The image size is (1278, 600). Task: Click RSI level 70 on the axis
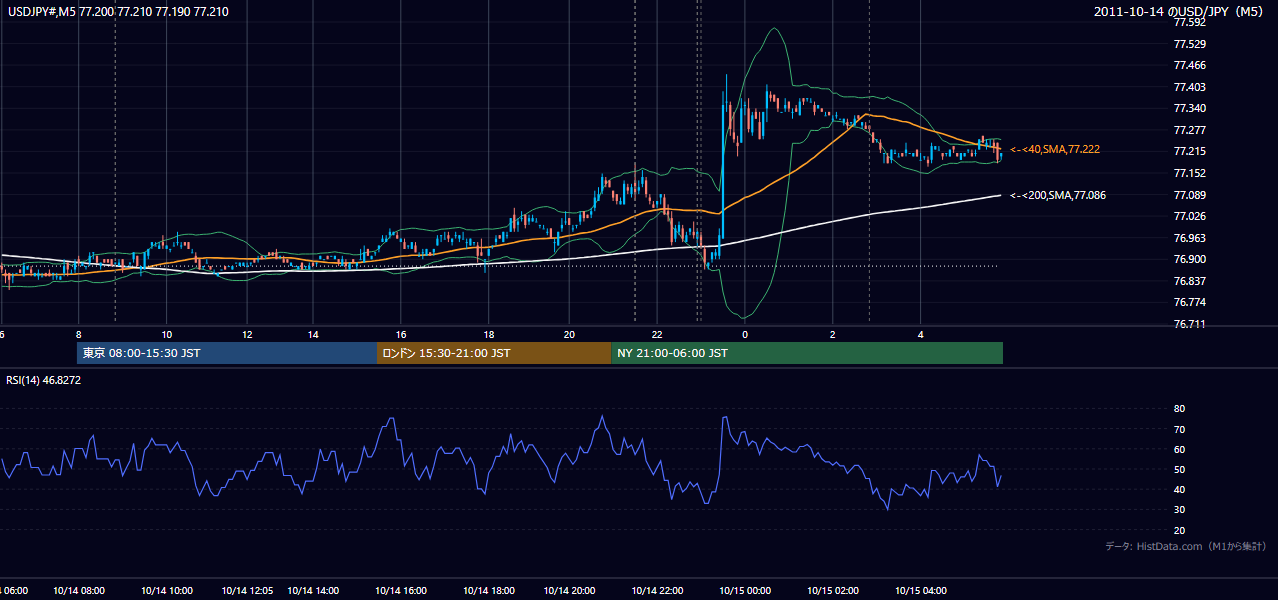1179,429
